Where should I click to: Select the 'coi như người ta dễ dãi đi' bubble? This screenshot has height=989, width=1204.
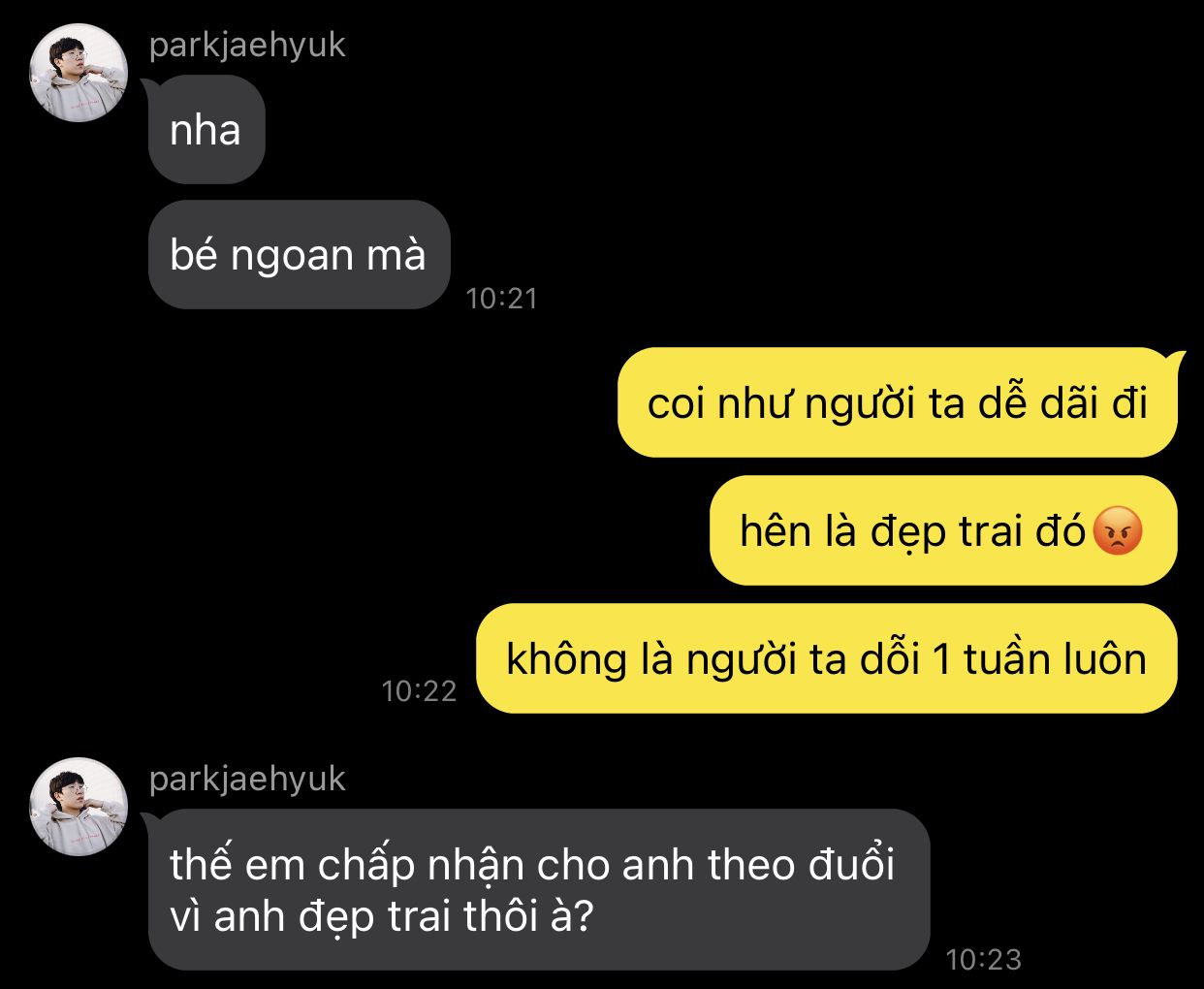pyautogui.click(x=898, y=402)
